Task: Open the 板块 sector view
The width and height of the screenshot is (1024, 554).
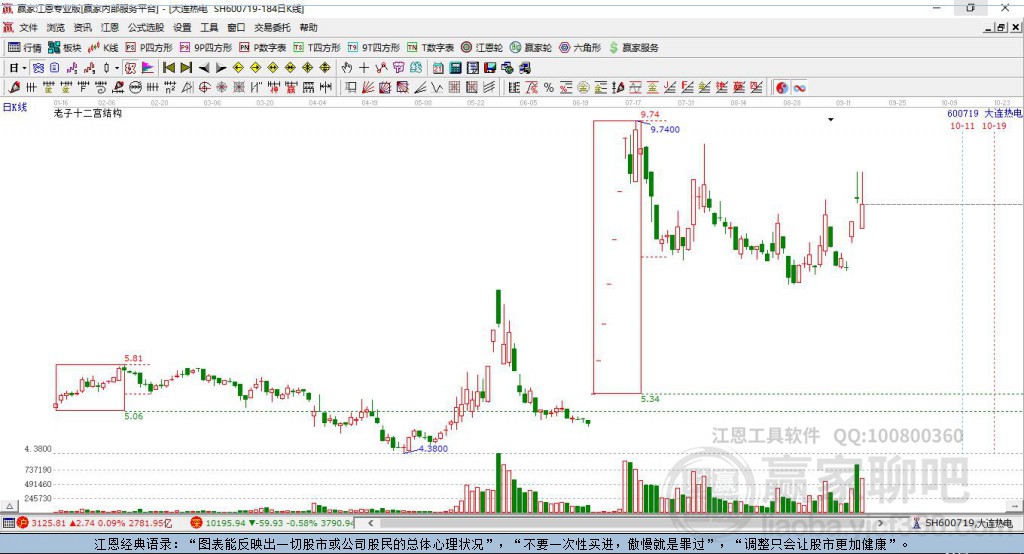Action: tap(64, 48)
